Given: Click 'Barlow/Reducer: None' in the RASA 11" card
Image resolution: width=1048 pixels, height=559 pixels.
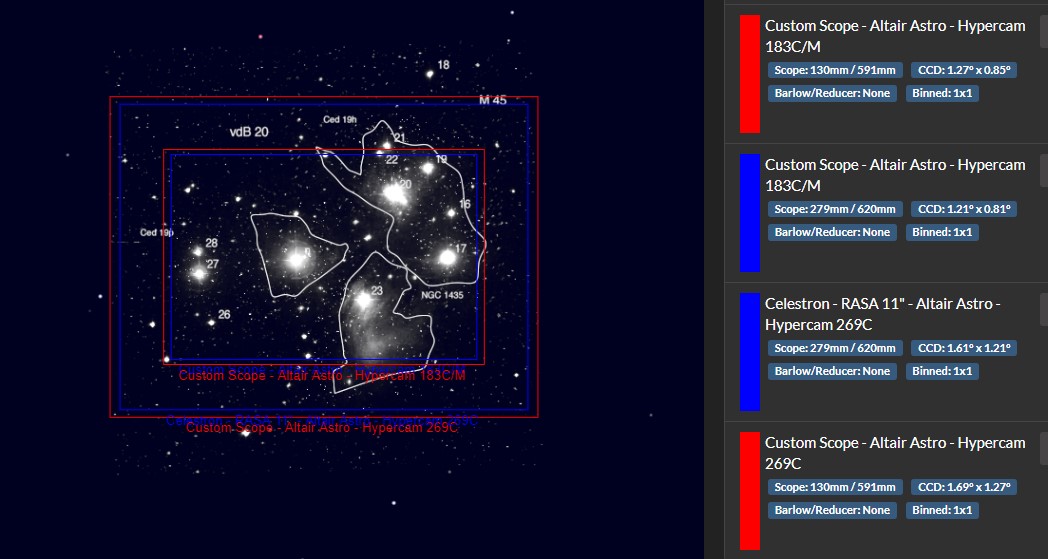Looking at the screenshot, I should pos(832,372).
